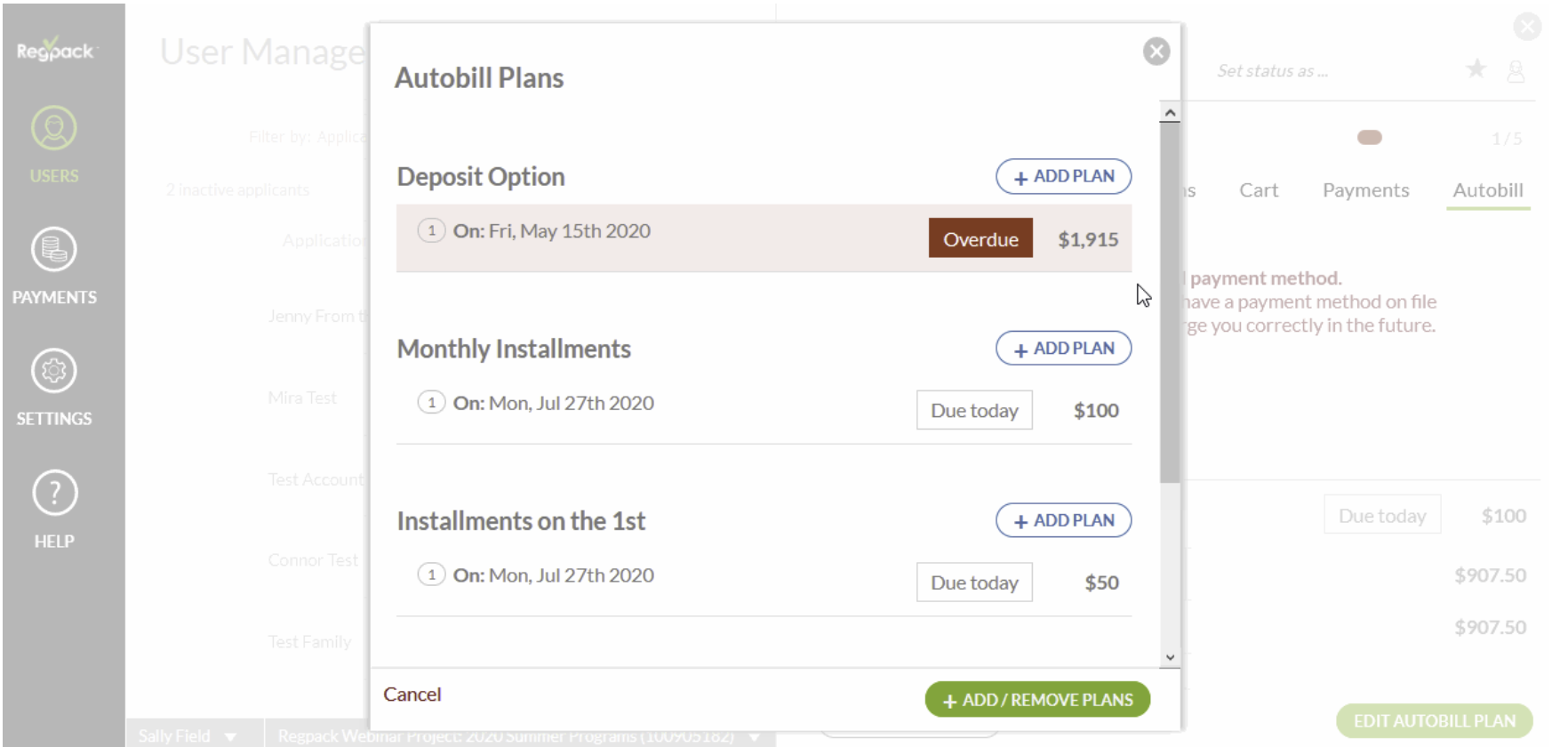The image size is (1568, 747).
Task: Open the Payments sidebar icon
Action: pos(54,250)
